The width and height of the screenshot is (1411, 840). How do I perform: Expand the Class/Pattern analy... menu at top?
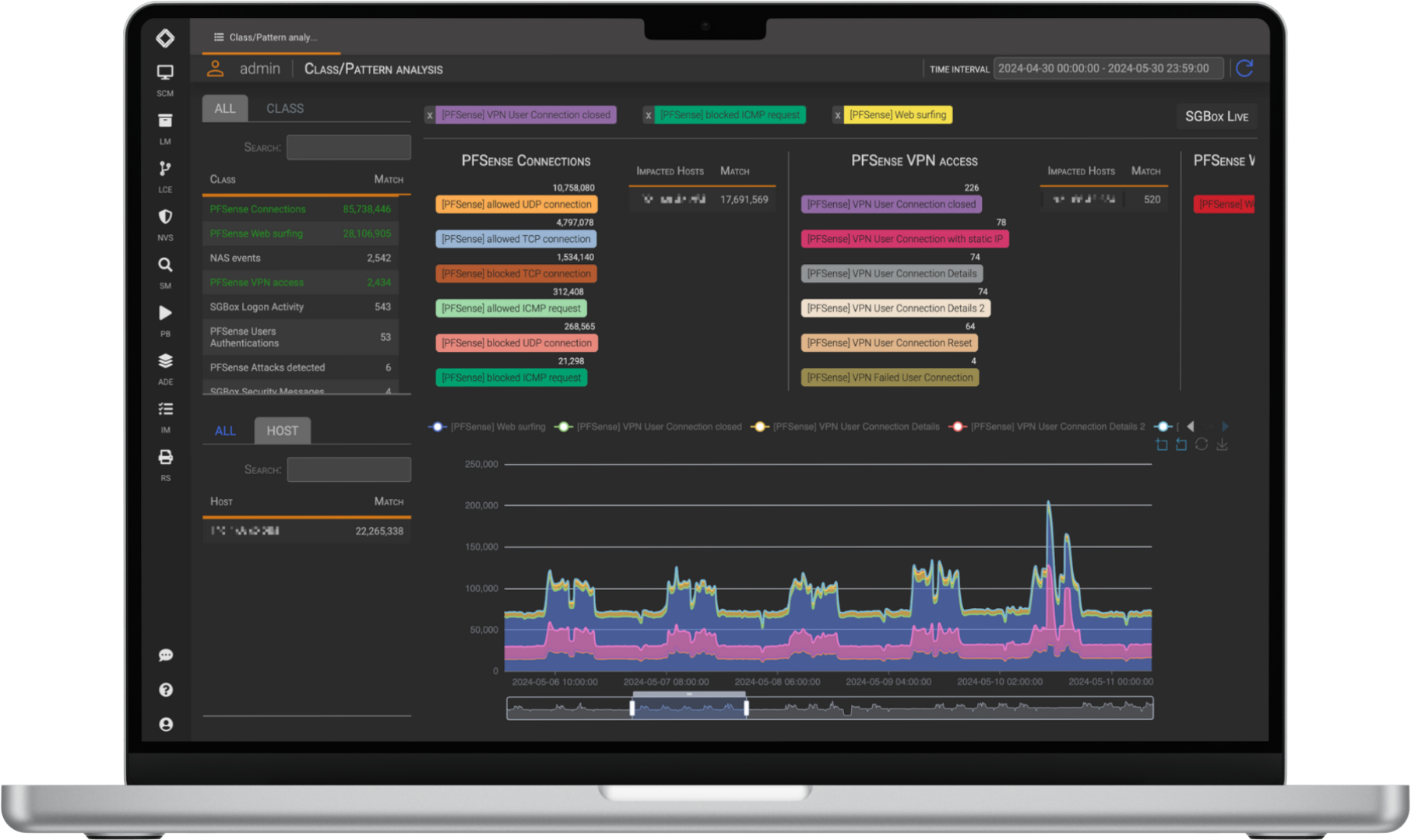[266, 37]
